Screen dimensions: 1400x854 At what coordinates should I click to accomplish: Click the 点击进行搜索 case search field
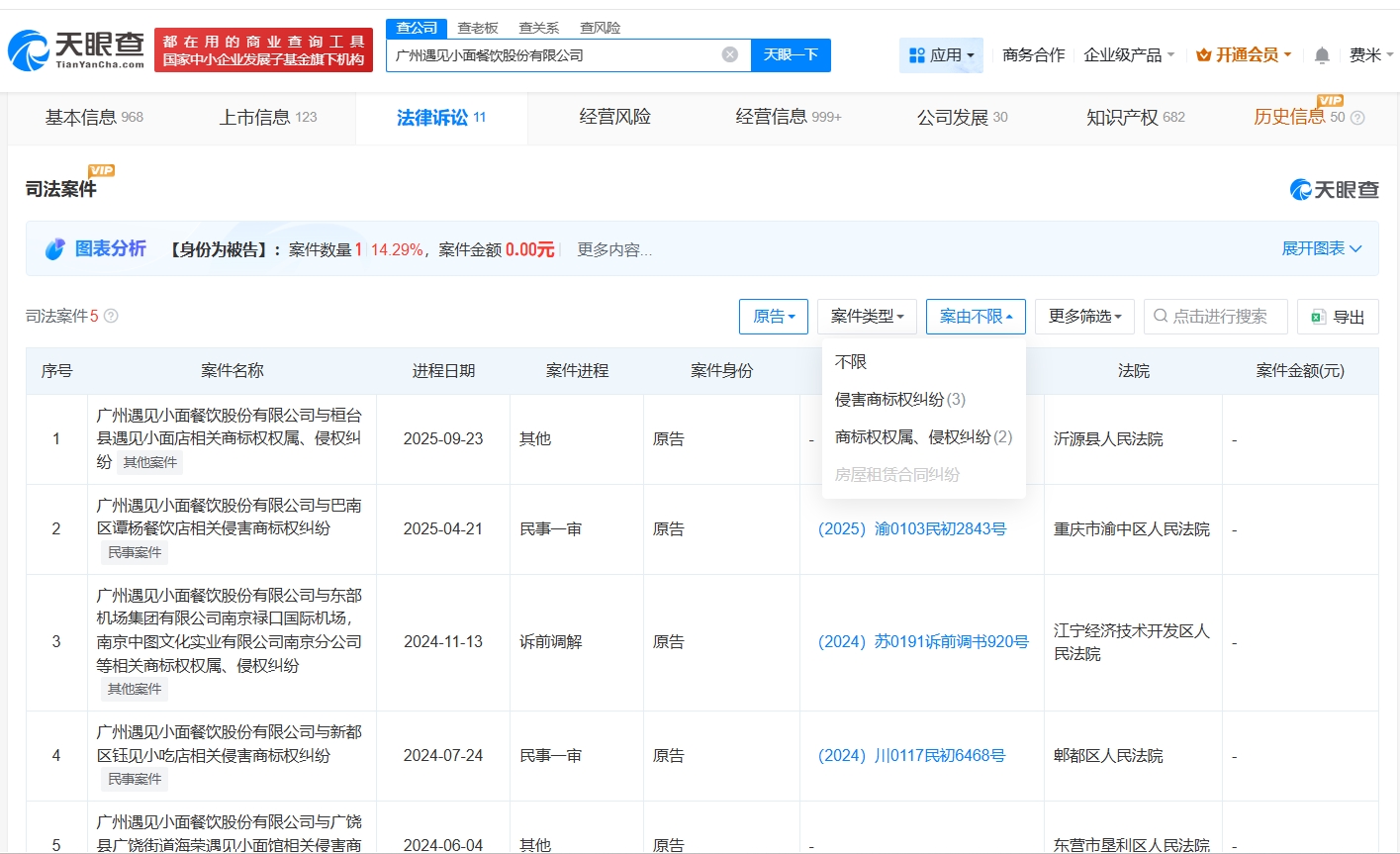[x=1216, y=317]
